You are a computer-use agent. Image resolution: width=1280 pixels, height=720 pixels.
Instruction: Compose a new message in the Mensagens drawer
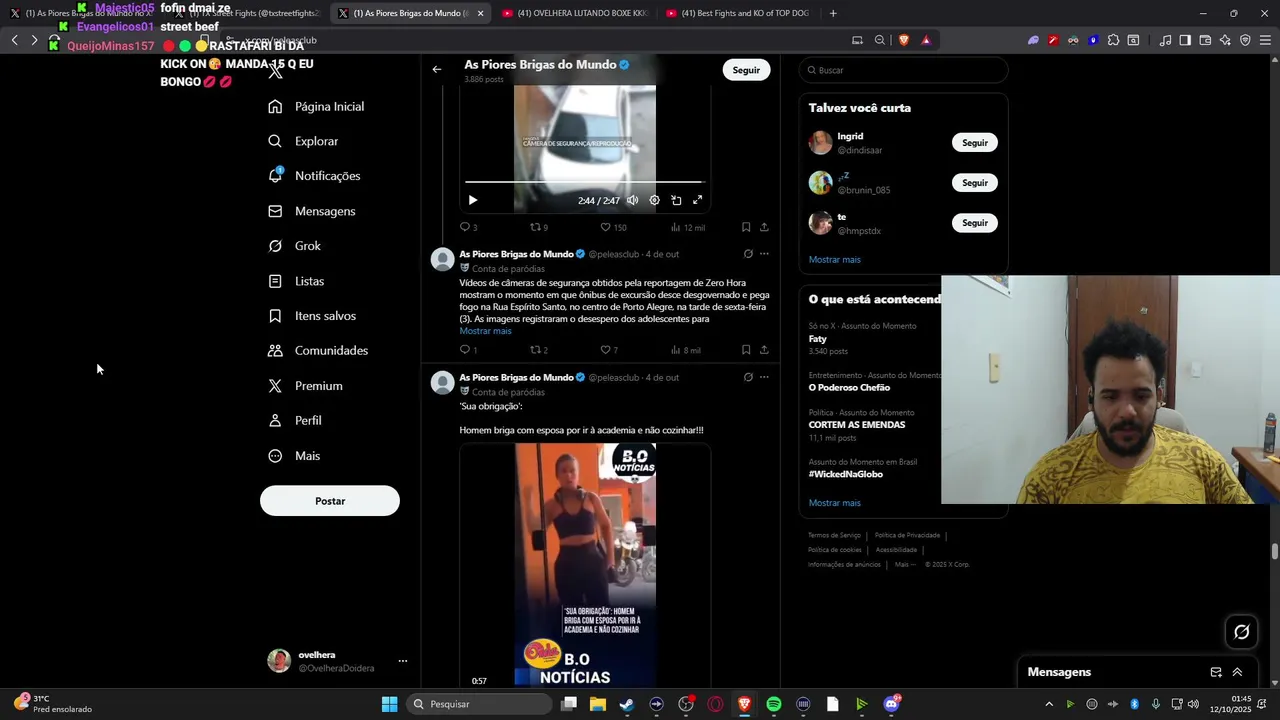tap(1216, 672)
